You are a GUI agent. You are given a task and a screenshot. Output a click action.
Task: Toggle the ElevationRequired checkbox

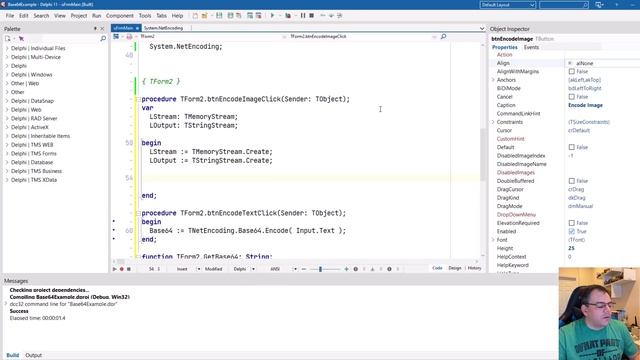[x=571, y=223]
